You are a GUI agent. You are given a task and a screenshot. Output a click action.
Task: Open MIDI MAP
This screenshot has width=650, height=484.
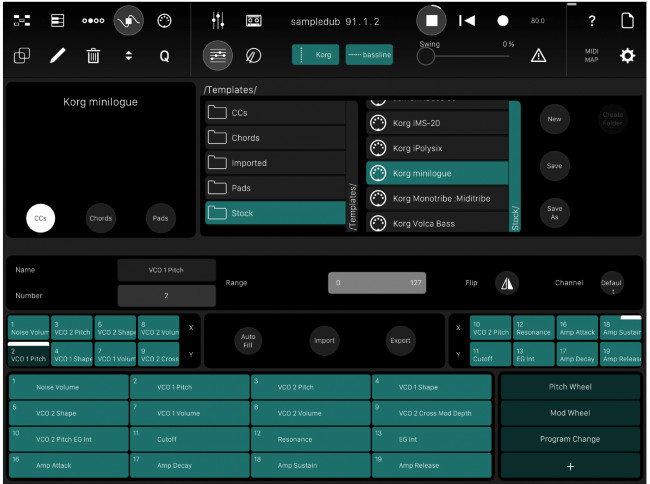[592, 55]
